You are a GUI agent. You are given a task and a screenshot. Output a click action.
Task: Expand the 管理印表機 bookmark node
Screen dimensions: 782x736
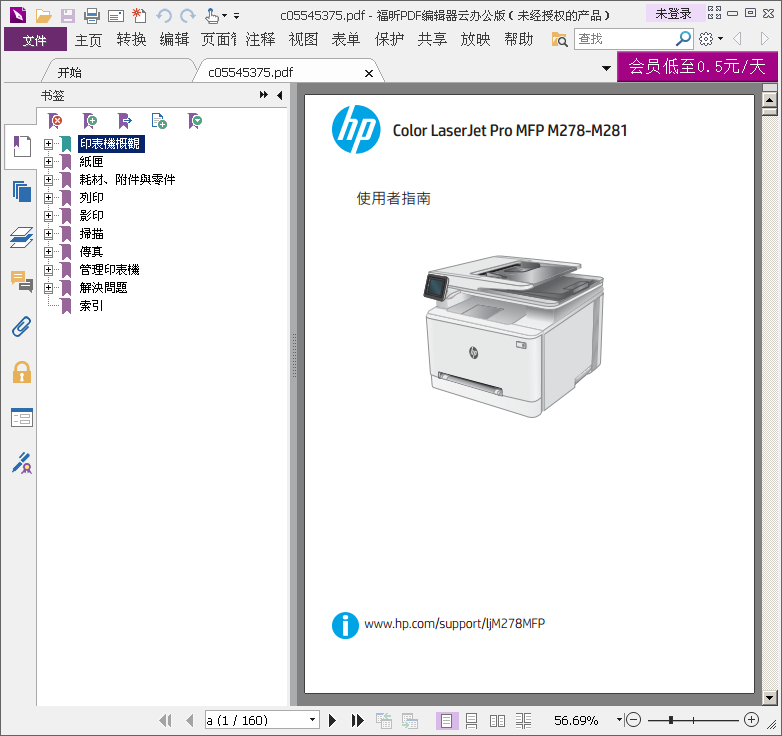[48, 270]
